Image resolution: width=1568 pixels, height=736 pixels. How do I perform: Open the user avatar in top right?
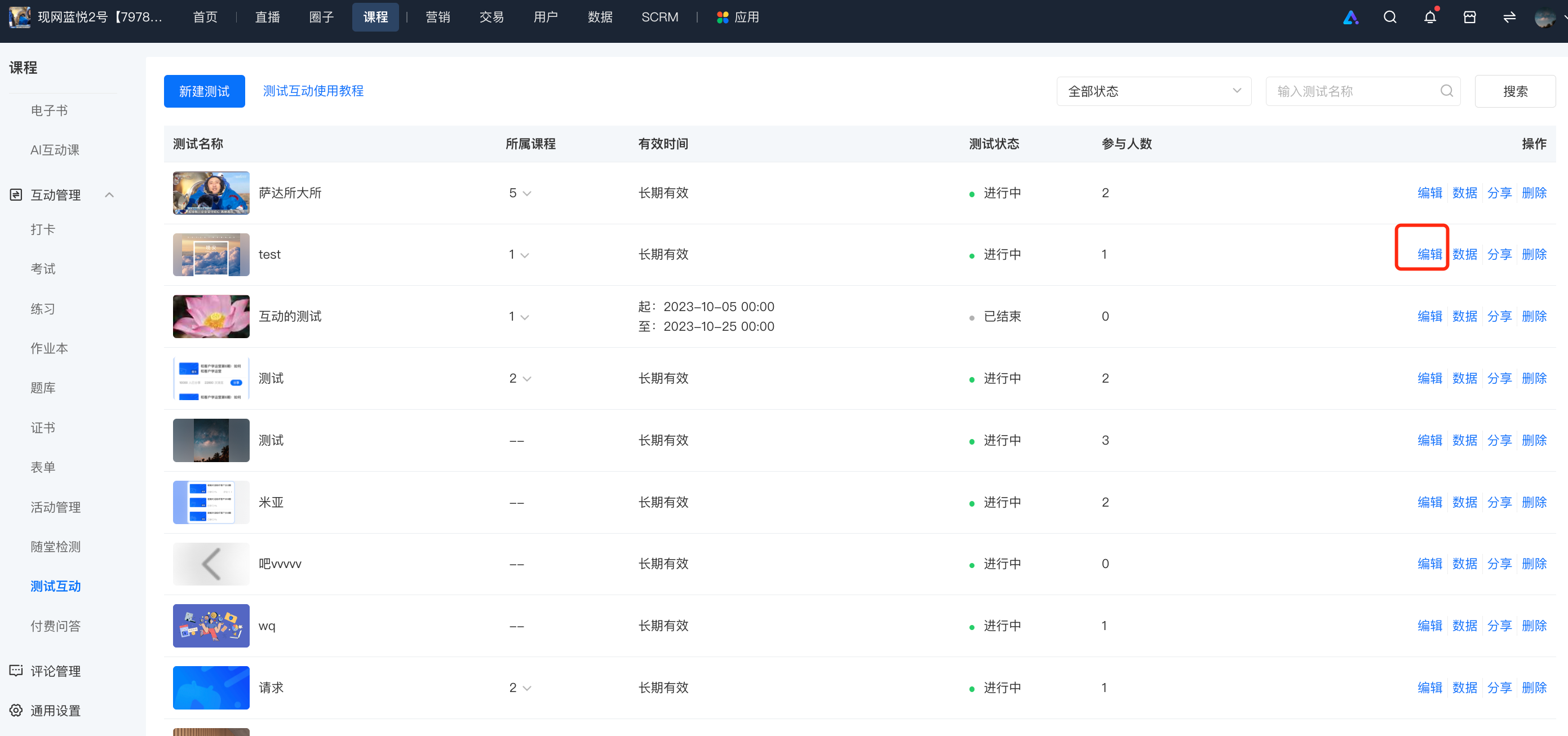1545,17
